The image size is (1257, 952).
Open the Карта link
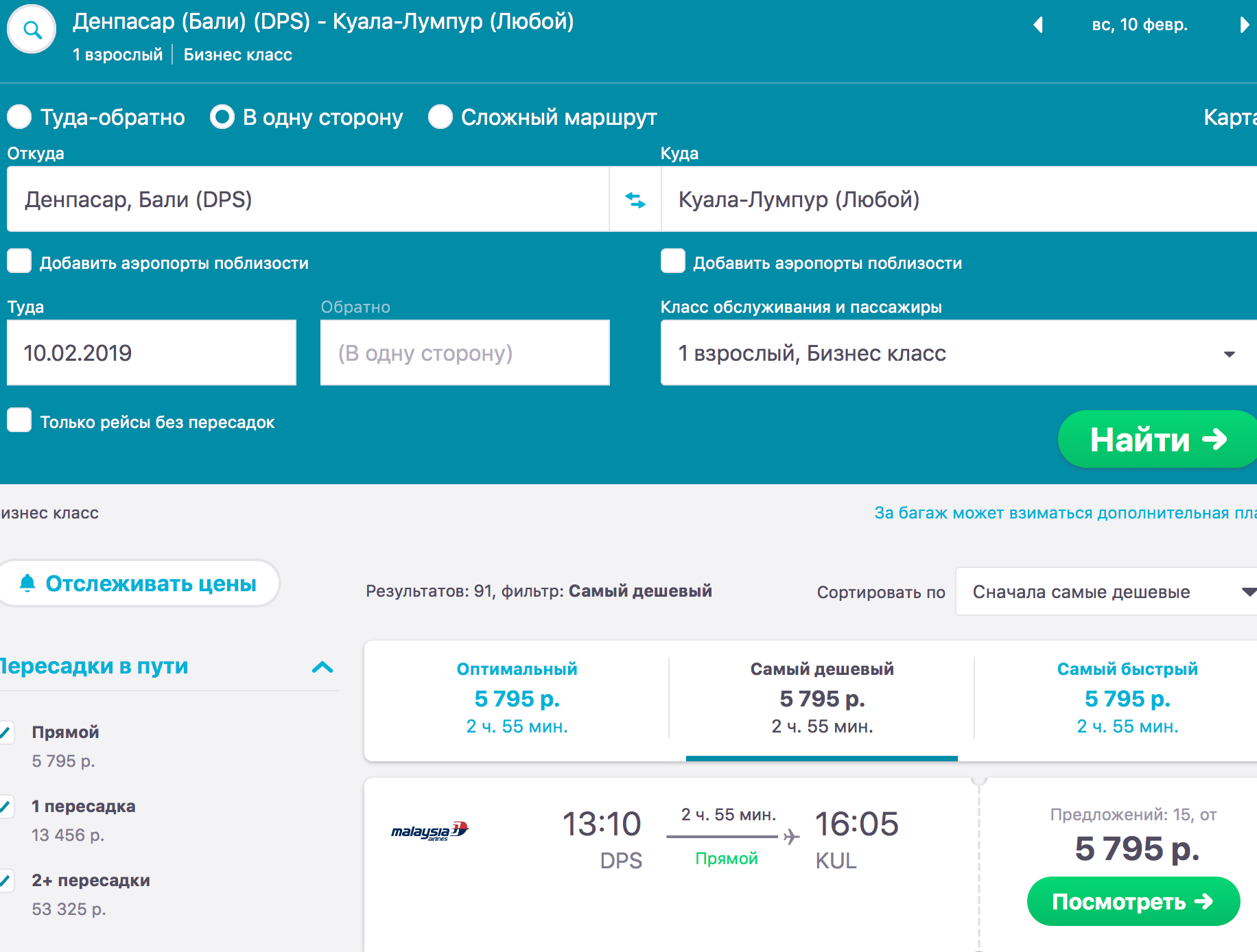pyautogui.click(x=1230, y=117)
